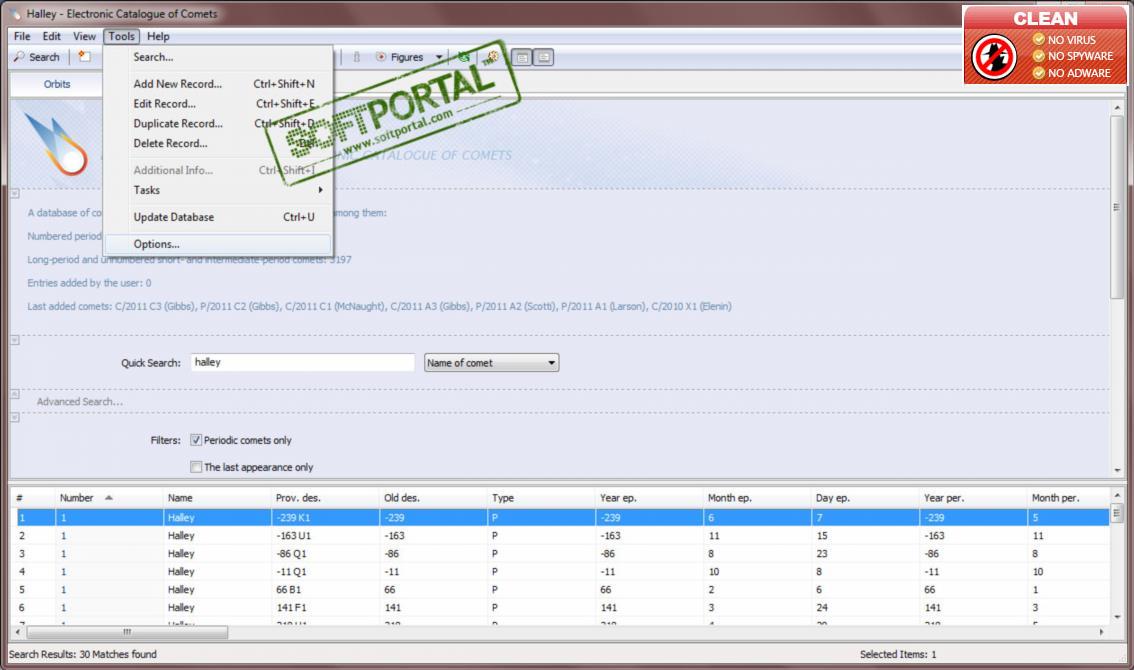Select Add New Record... menu entry

pos(218,84)
